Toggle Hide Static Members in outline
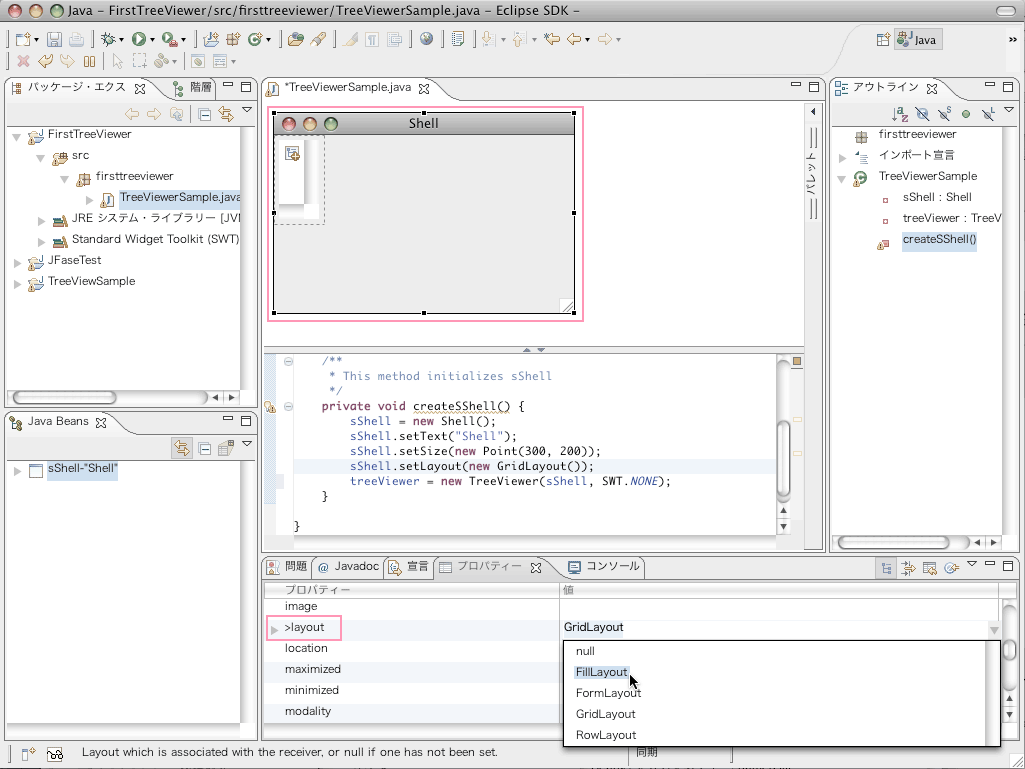 click(x=944, y=114)
